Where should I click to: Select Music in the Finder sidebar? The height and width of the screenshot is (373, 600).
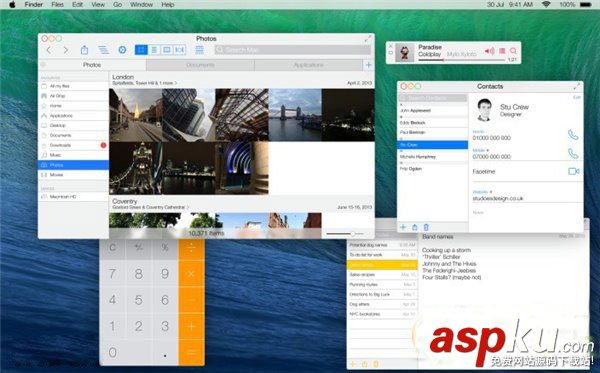tap(73, 155)
